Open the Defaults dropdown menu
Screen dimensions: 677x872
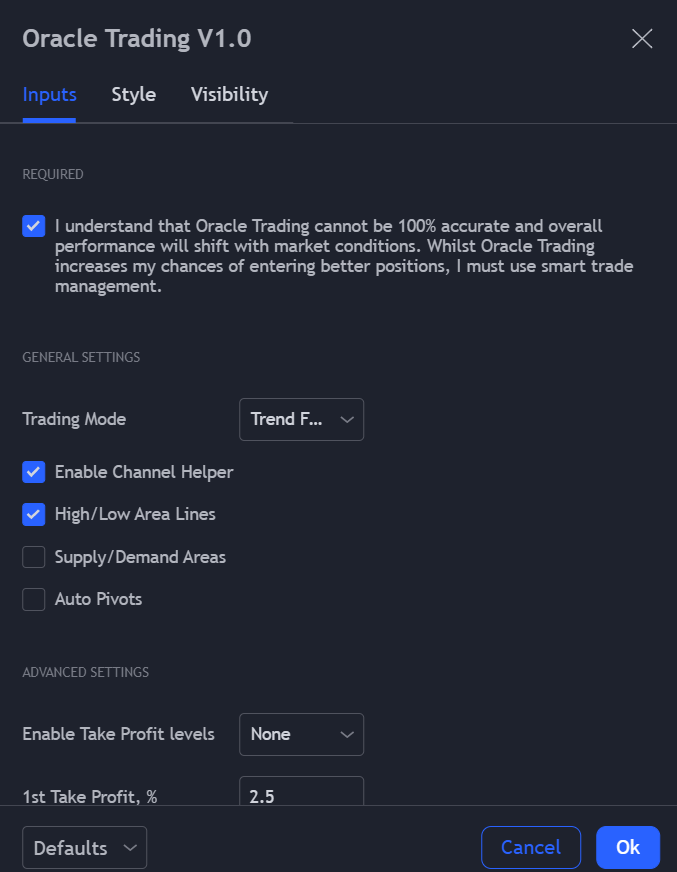[84, 848]
